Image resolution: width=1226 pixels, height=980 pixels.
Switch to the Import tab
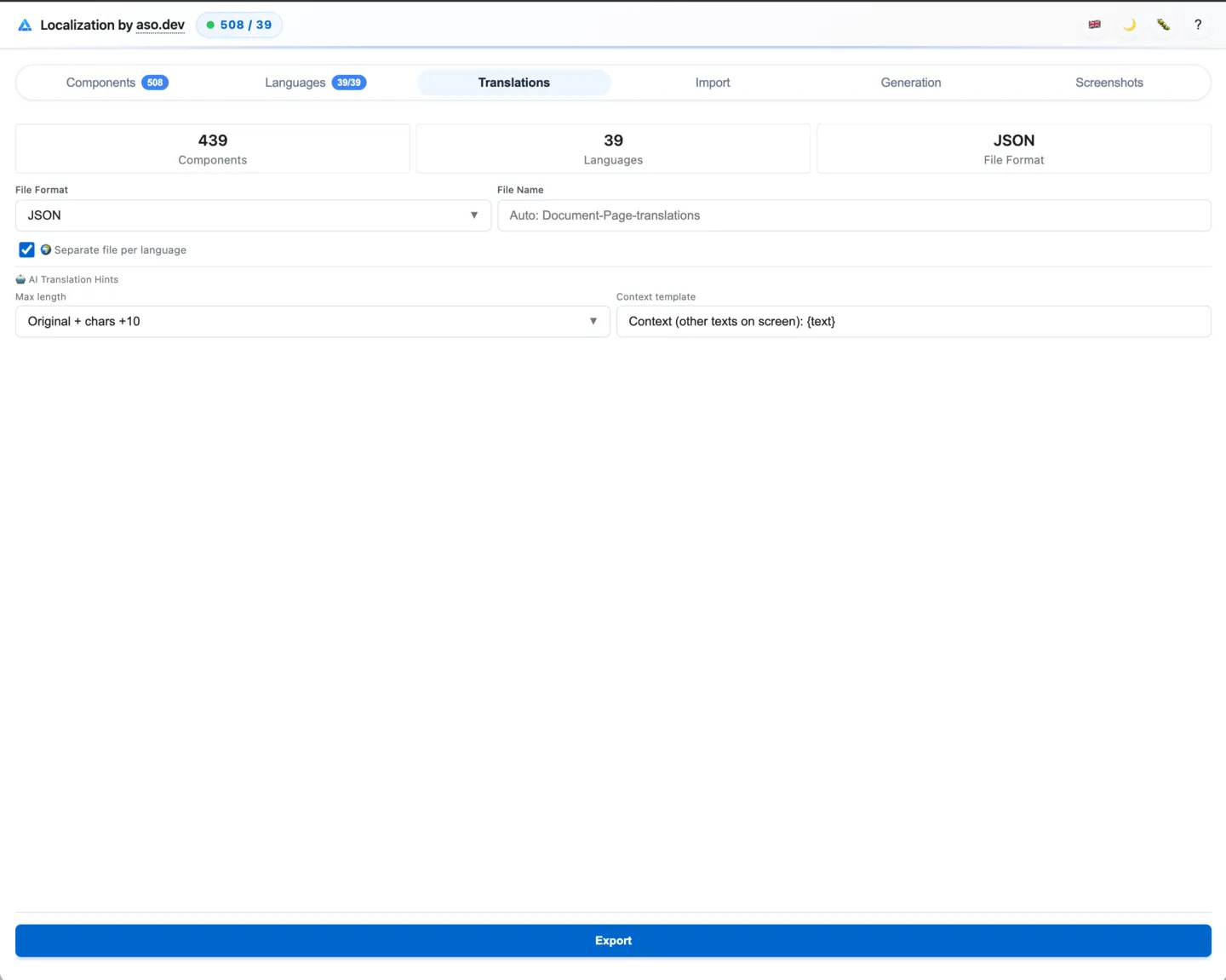(712, 83)
